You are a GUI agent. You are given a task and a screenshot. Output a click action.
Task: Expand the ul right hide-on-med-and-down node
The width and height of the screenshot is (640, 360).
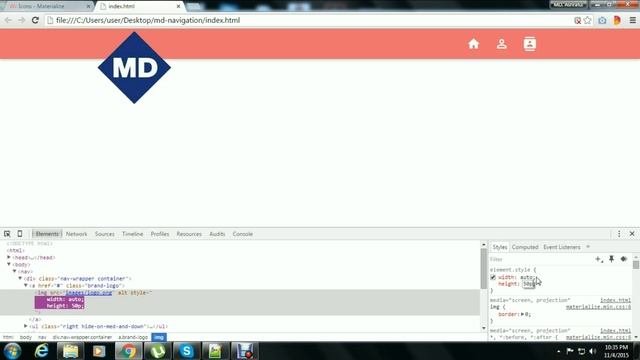tap(26, 326)
